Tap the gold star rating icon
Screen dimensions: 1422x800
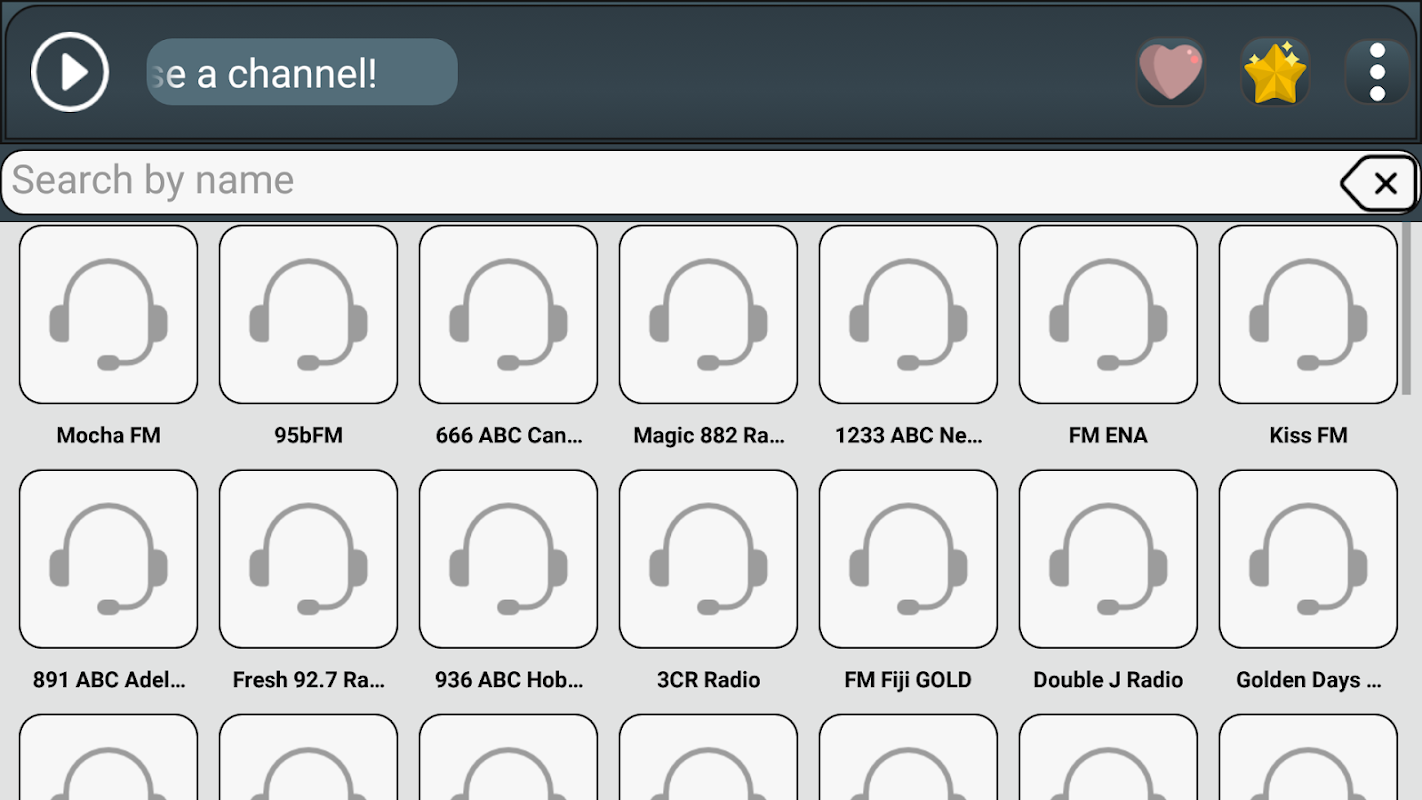point(1275,72)
